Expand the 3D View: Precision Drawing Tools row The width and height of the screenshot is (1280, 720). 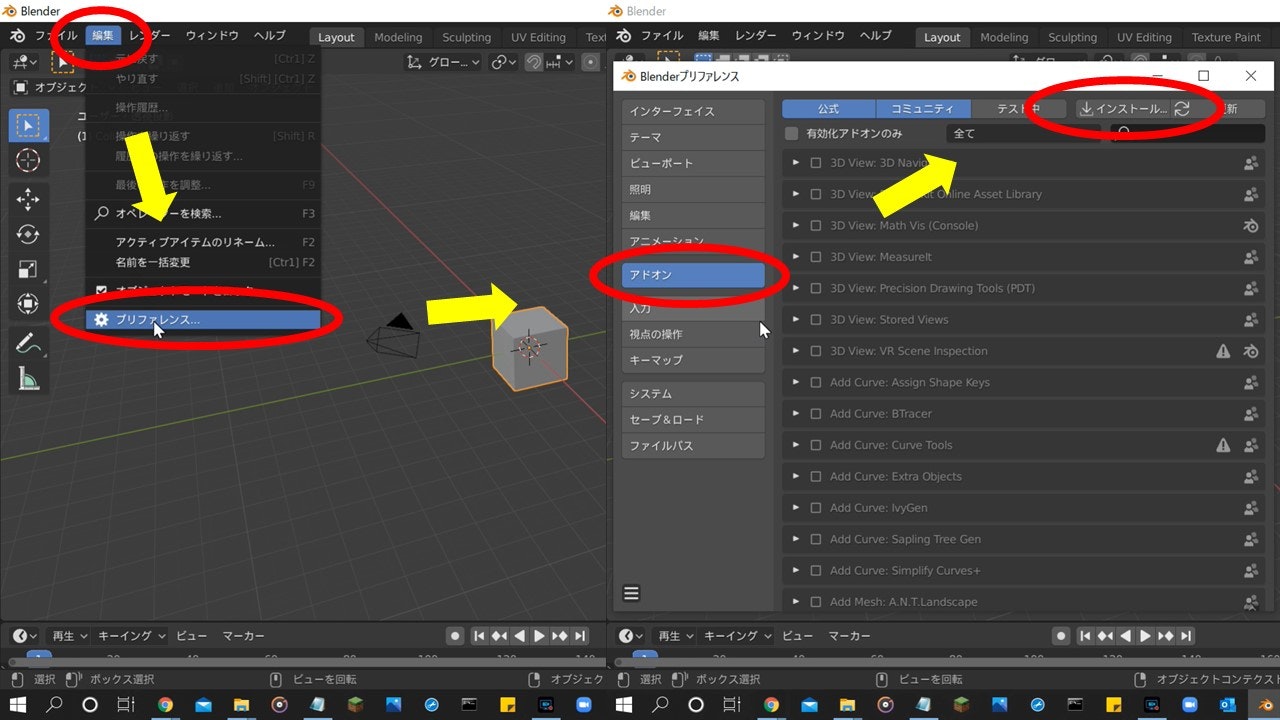(796, 288)
